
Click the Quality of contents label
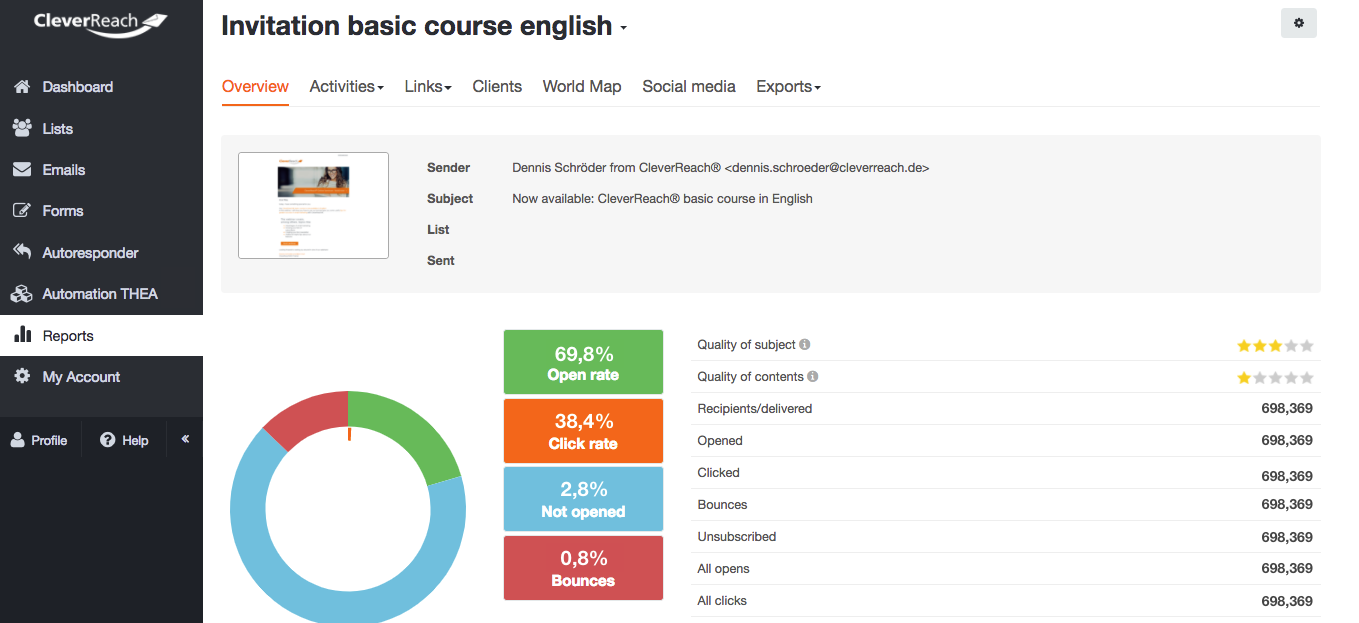pyautogui.click(x=751, y=376)
